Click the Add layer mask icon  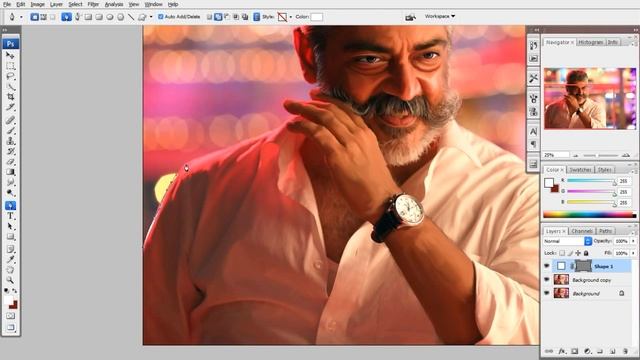(575, 351)
